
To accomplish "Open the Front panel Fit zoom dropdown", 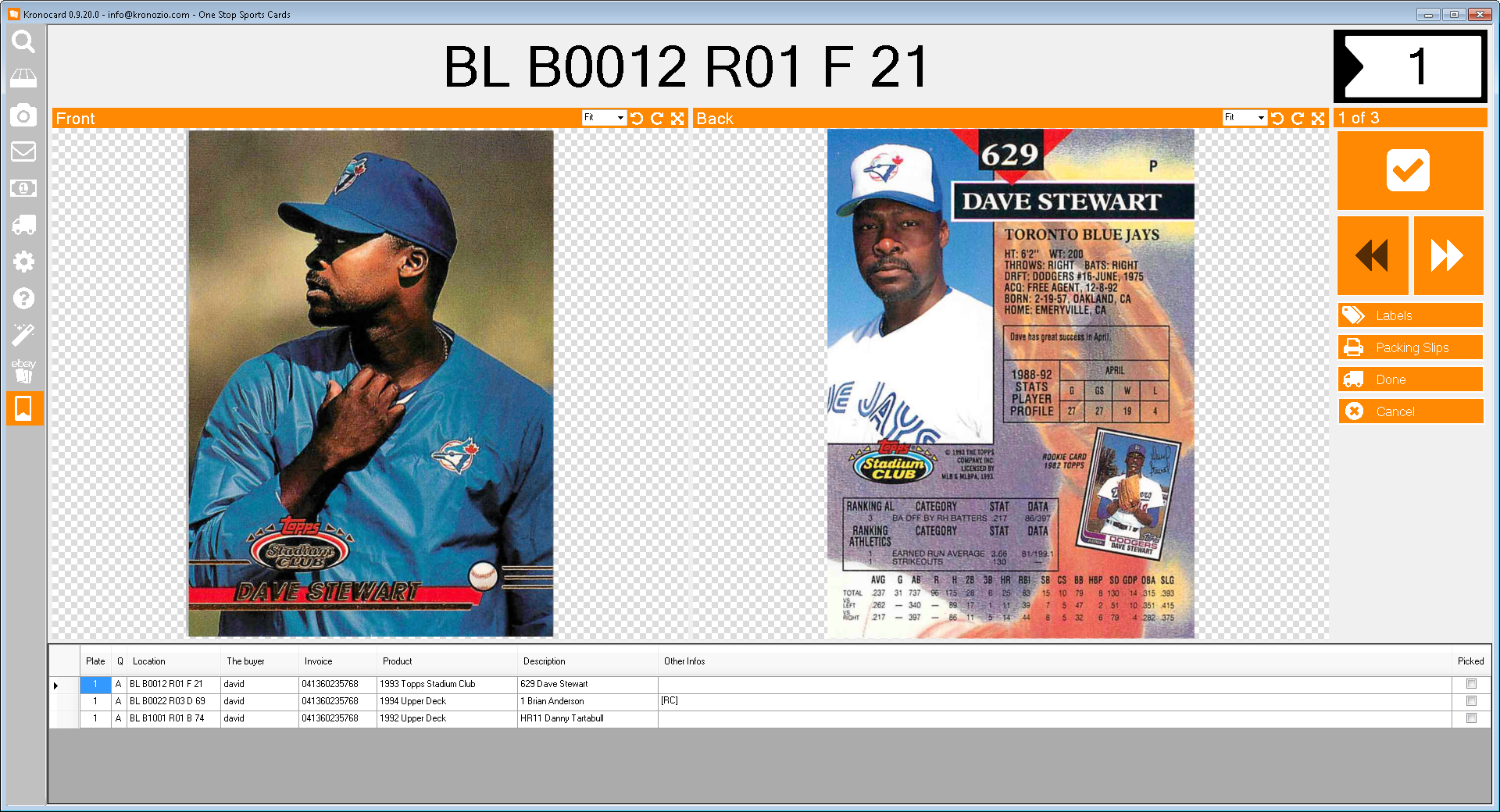I will [x=604, y=118].
